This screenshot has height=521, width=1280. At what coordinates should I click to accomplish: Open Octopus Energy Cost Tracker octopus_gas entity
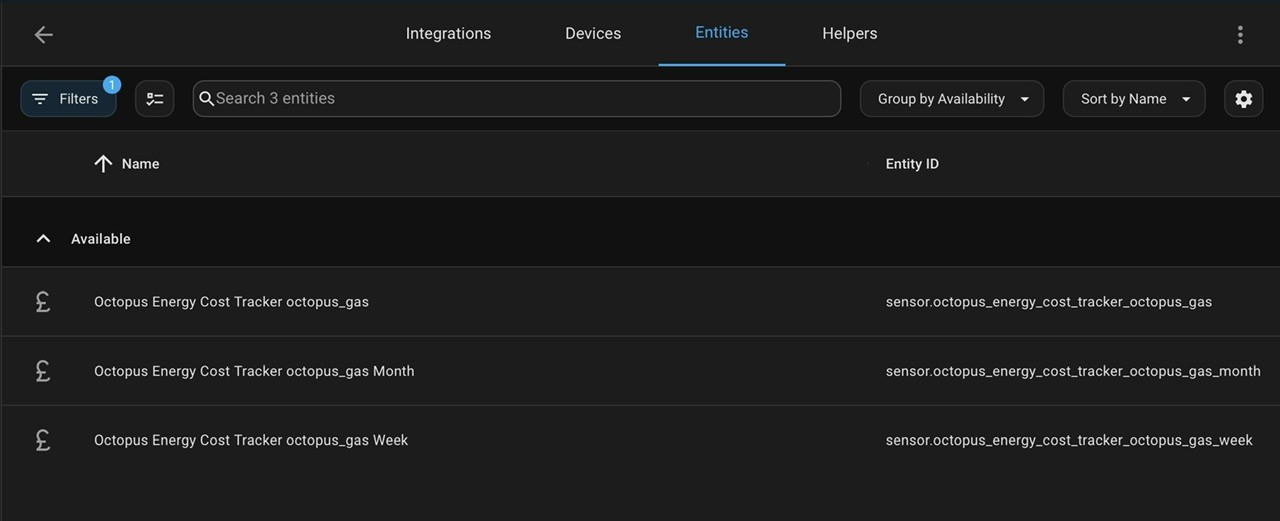(231, 302)
